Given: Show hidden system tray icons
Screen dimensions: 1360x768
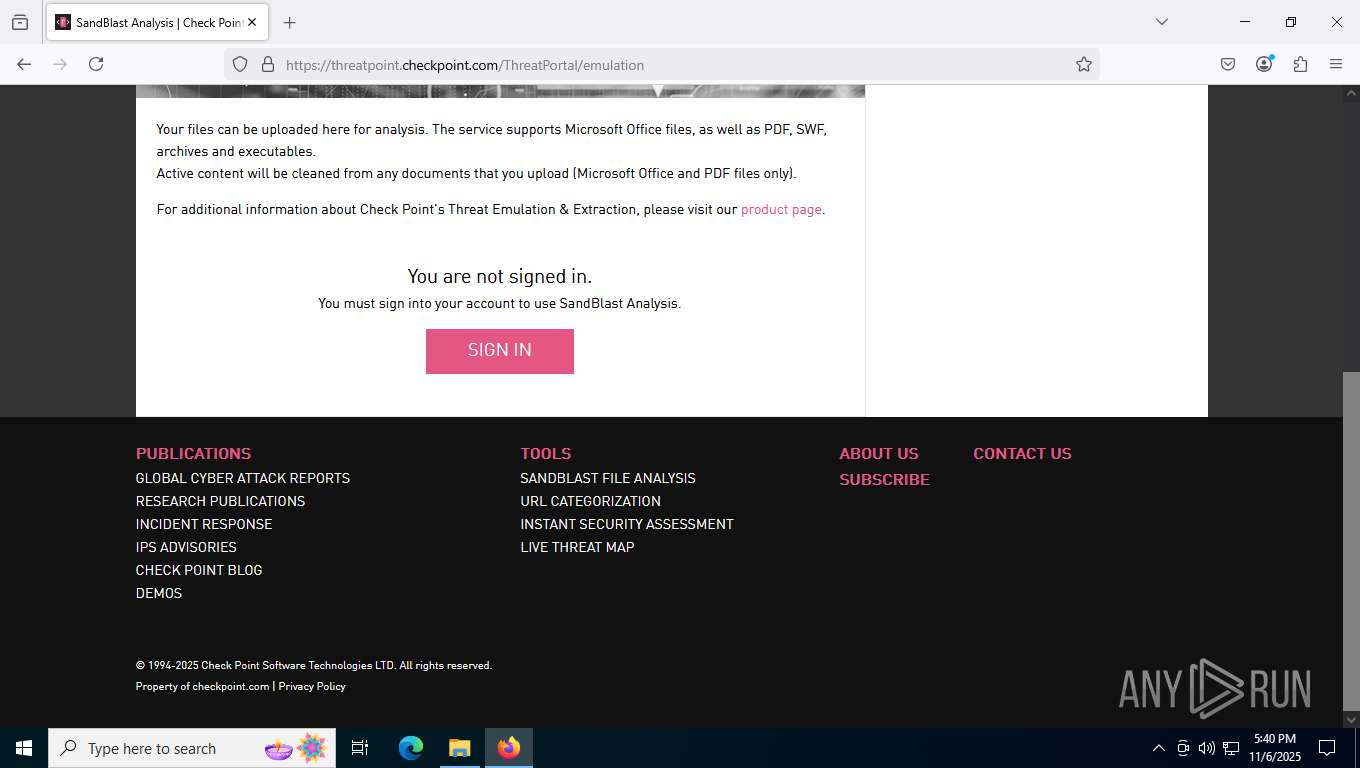Looking at the screenshot, I should [1159, 748].
